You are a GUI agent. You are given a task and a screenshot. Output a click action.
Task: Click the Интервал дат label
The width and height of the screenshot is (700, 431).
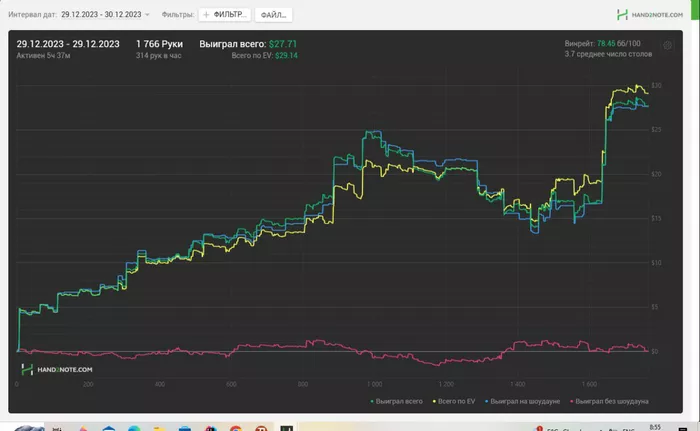[x=33, y=15]
